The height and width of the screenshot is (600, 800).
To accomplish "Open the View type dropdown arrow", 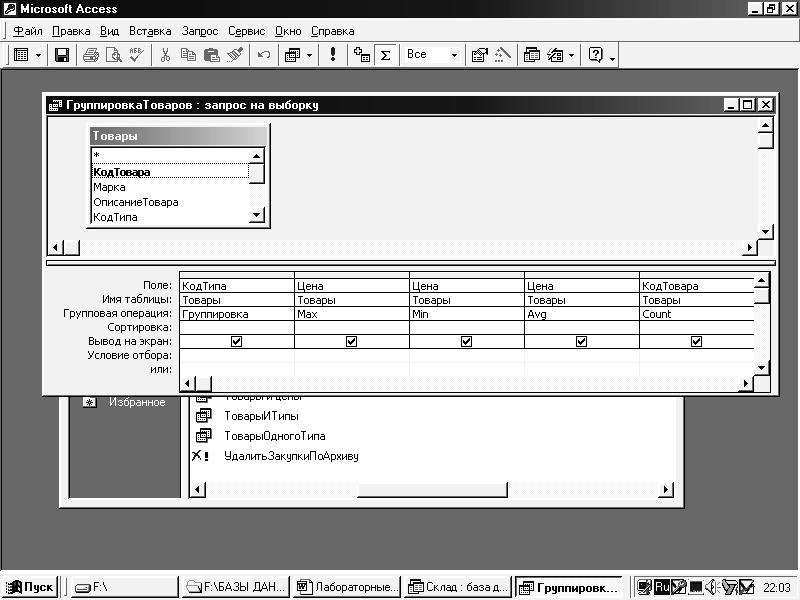I will tap(38, 55).
